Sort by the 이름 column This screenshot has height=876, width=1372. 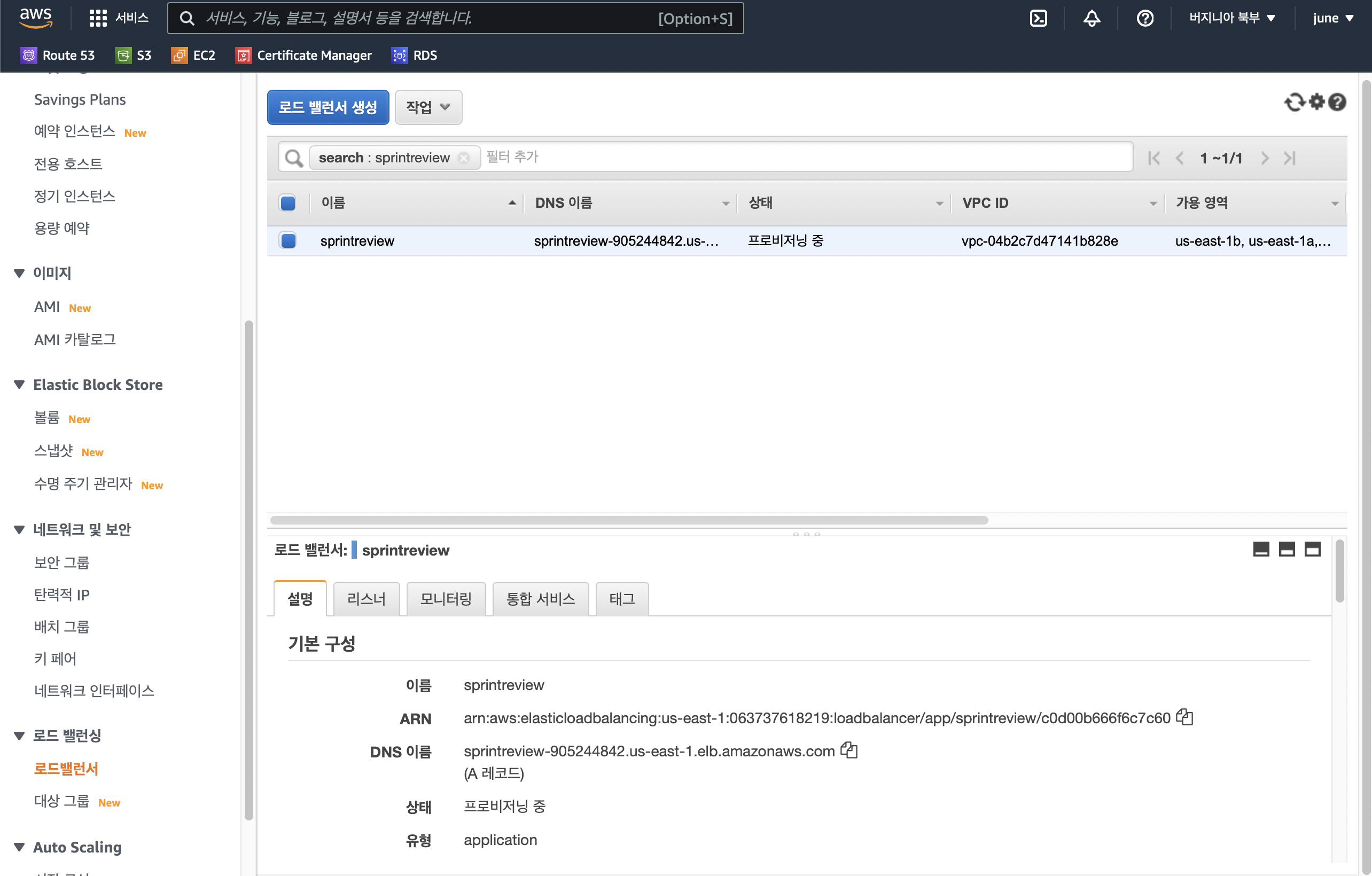point(417,203)
